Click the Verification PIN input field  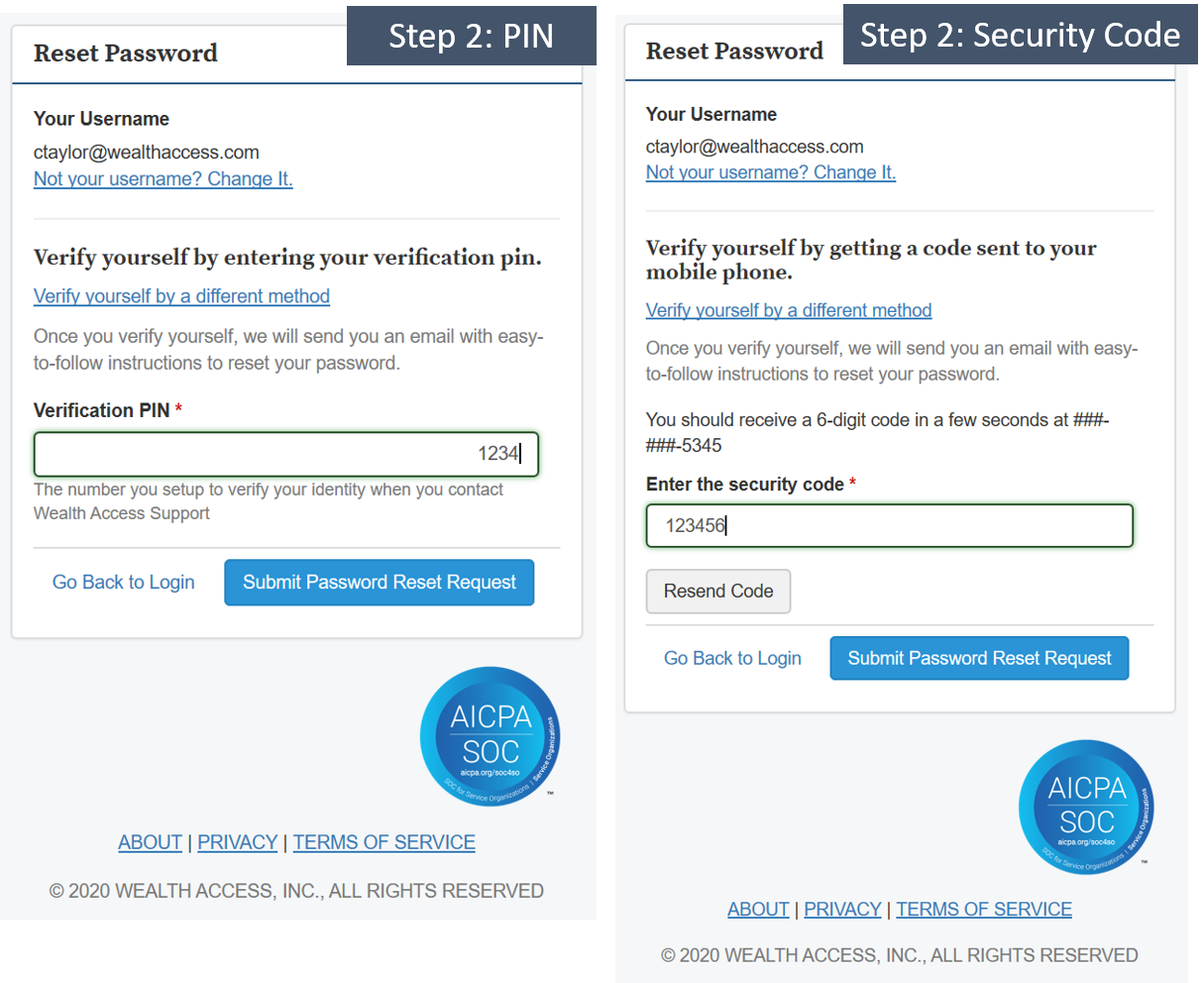point(286,454)
